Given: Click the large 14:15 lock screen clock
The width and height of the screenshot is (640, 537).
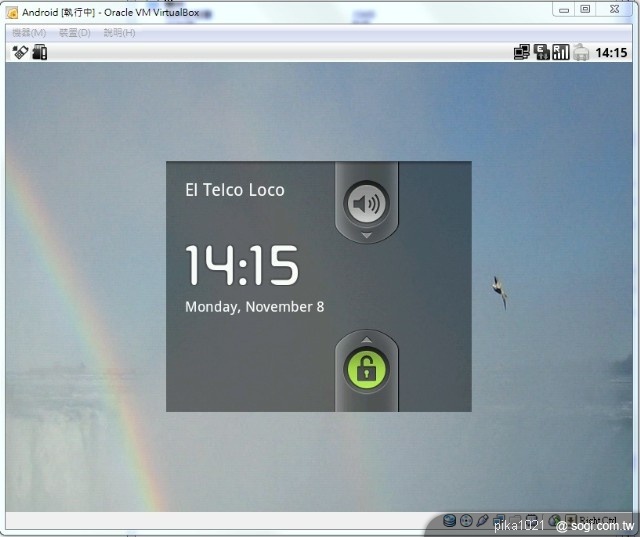Looking at the screenshot, I should (x=242, y=266).
